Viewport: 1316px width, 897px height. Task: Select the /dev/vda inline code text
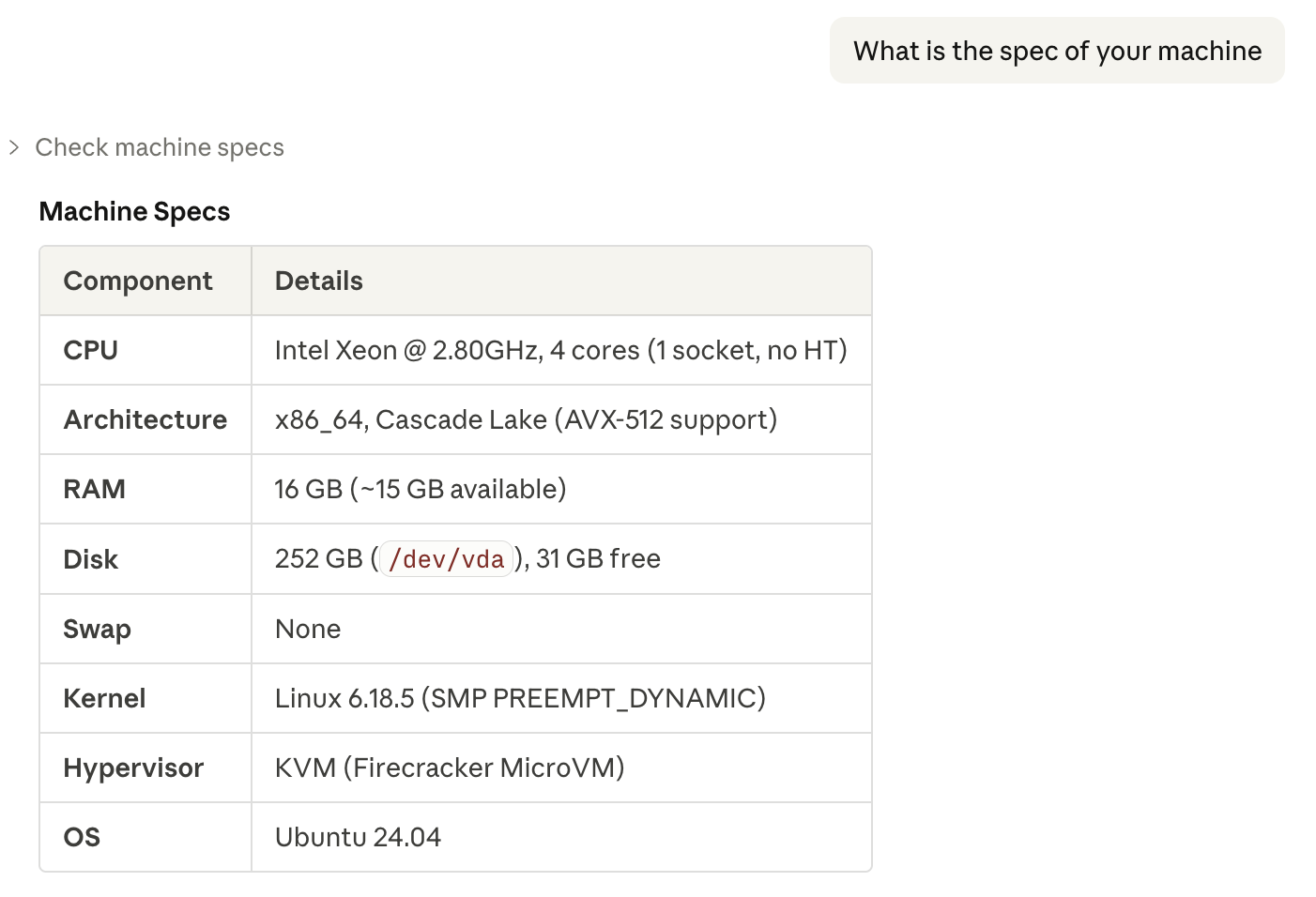click(446, 559)
